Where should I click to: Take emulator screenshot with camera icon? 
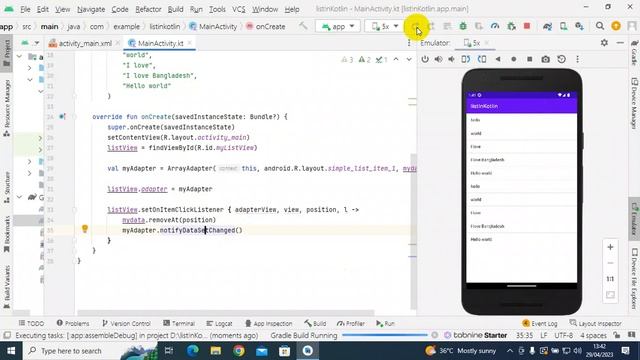coord(545,59)
